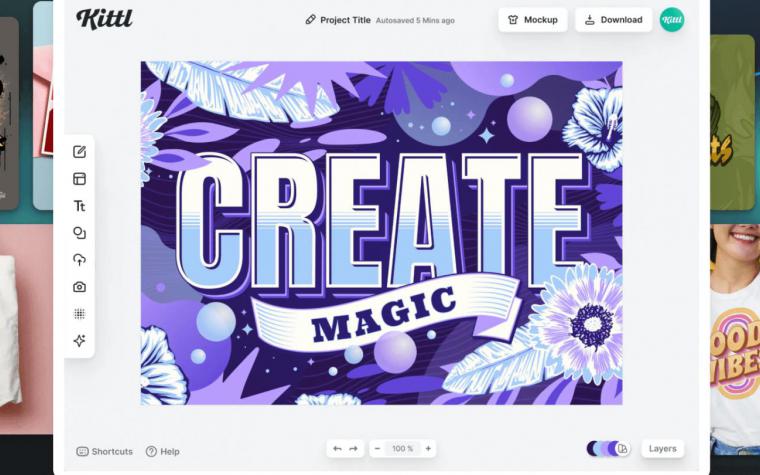Open the edit/notes tool in left sidebar
Screen dimensions: 760x475
point(79,152)
